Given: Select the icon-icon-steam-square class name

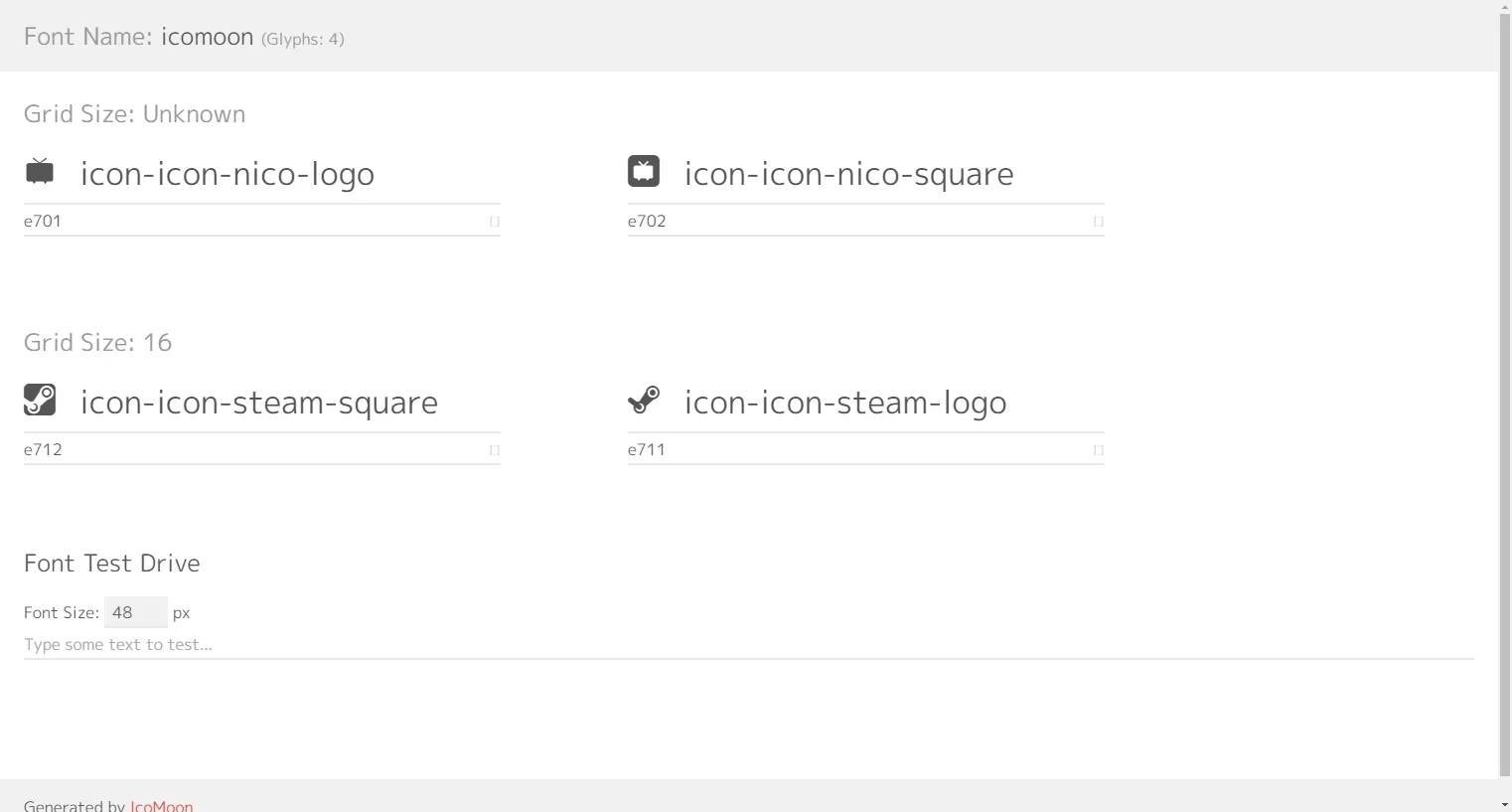Looking at the screenshot, I should 259,403.
